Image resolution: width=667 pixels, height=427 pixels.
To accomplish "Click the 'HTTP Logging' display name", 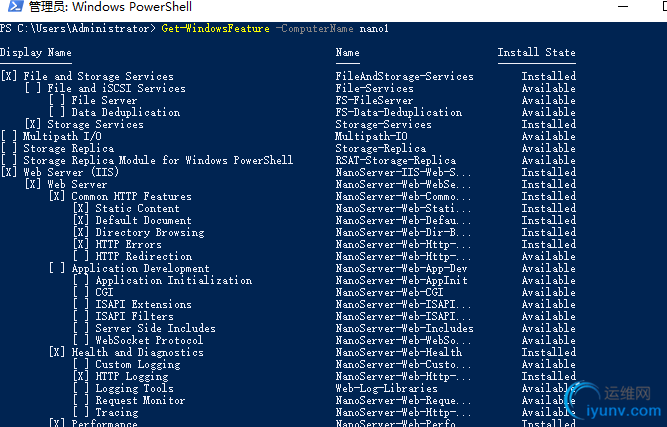I will coord(132,376).
